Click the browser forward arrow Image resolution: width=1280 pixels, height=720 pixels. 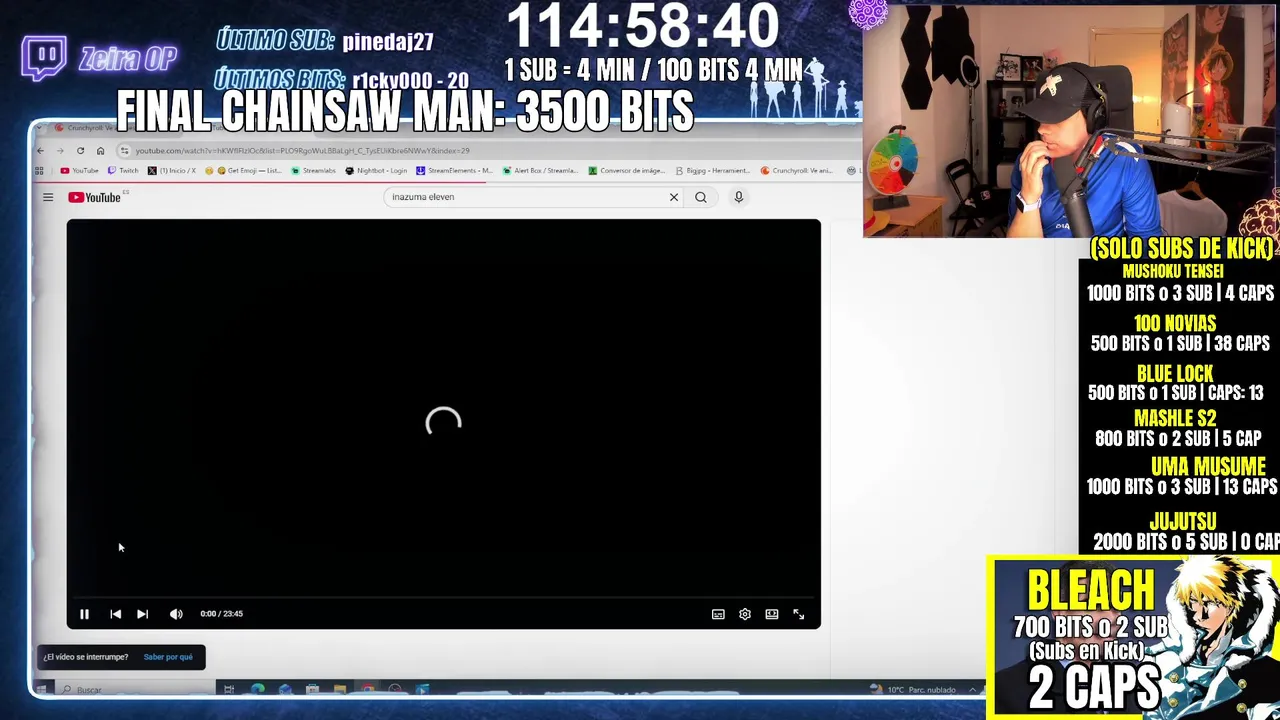[x=60, y=151]
